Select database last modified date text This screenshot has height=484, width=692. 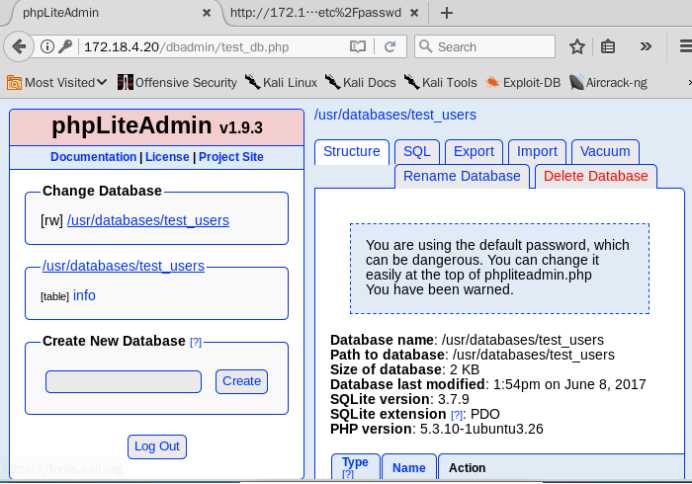[x=569, y=384]
